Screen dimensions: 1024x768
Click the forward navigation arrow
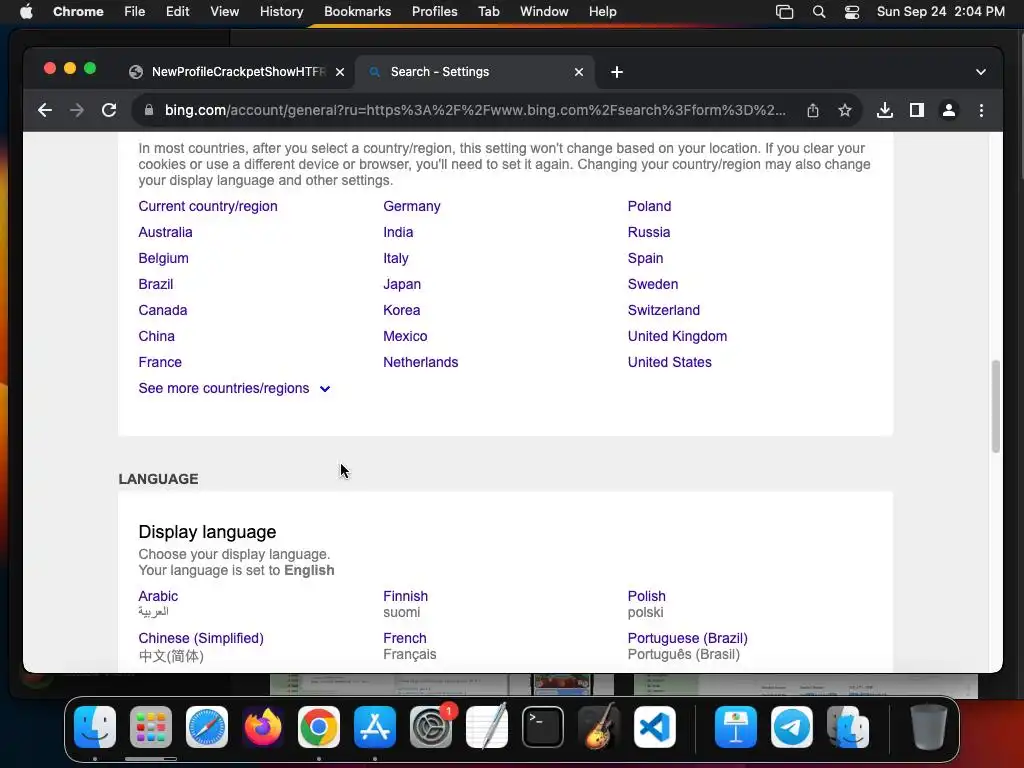tap(76, 110)
